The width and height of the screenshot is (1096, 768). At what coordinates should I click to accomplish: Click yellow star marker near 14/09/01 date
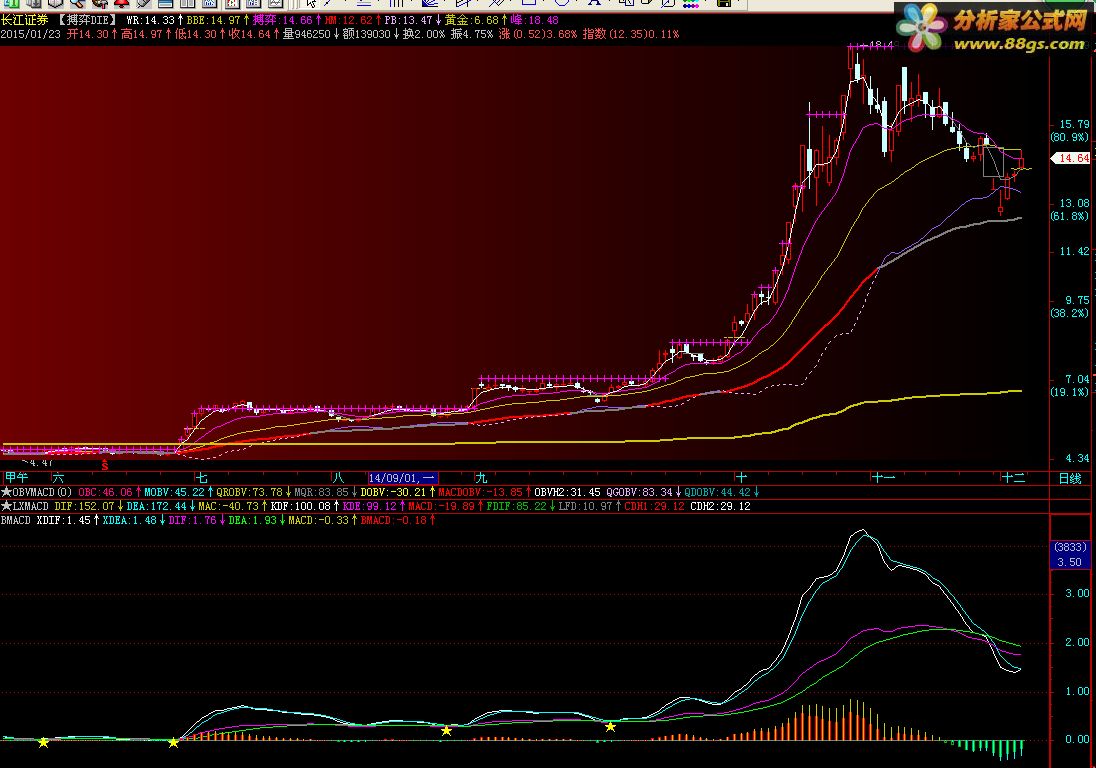tap(447, 731)
